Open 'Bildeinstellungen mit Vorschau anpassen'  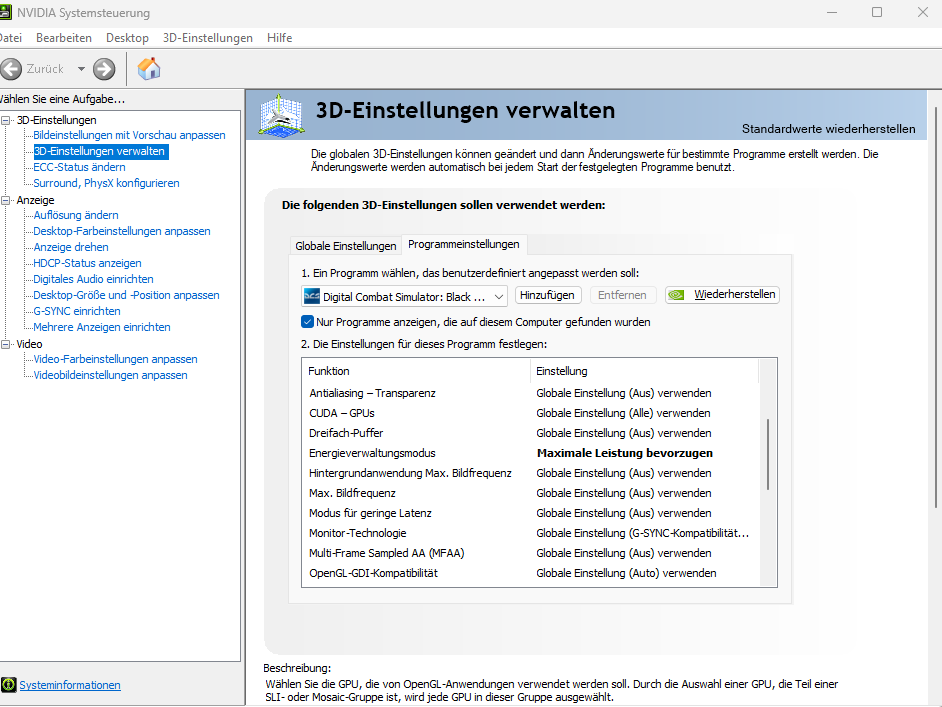[x=129, y=135]
